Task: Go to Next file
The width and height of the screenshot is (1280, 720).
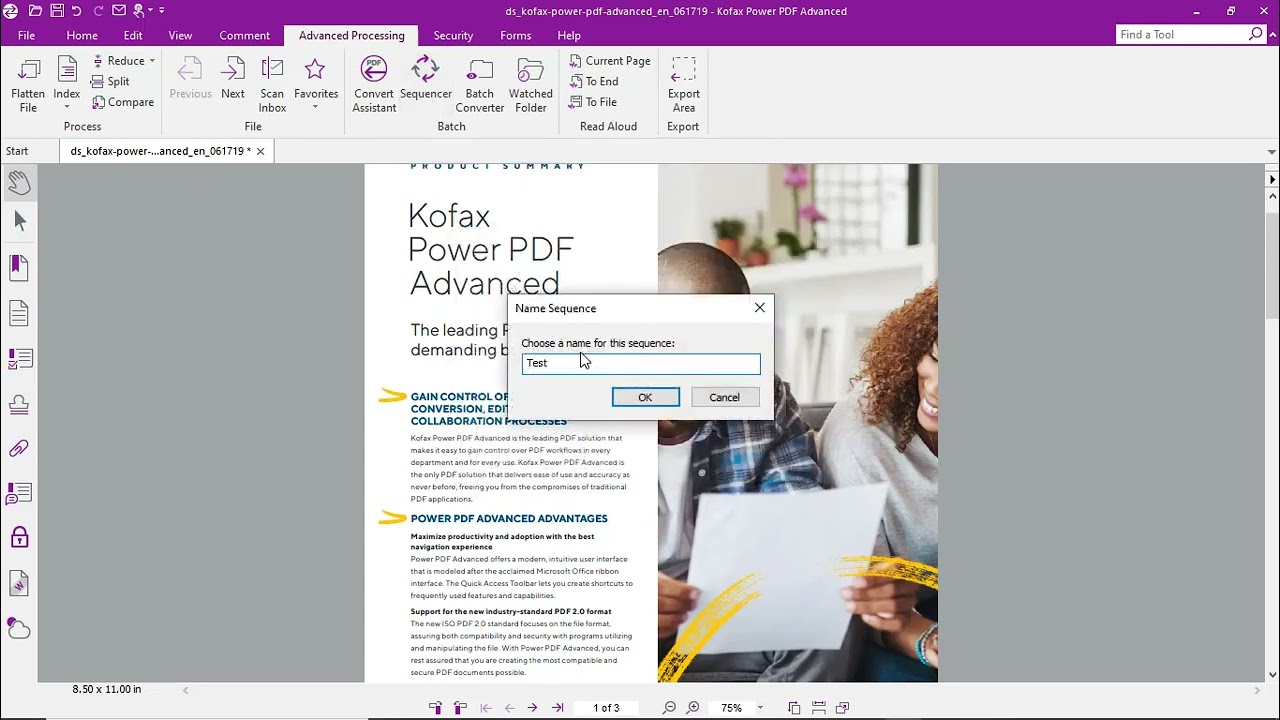Action: 233,79
